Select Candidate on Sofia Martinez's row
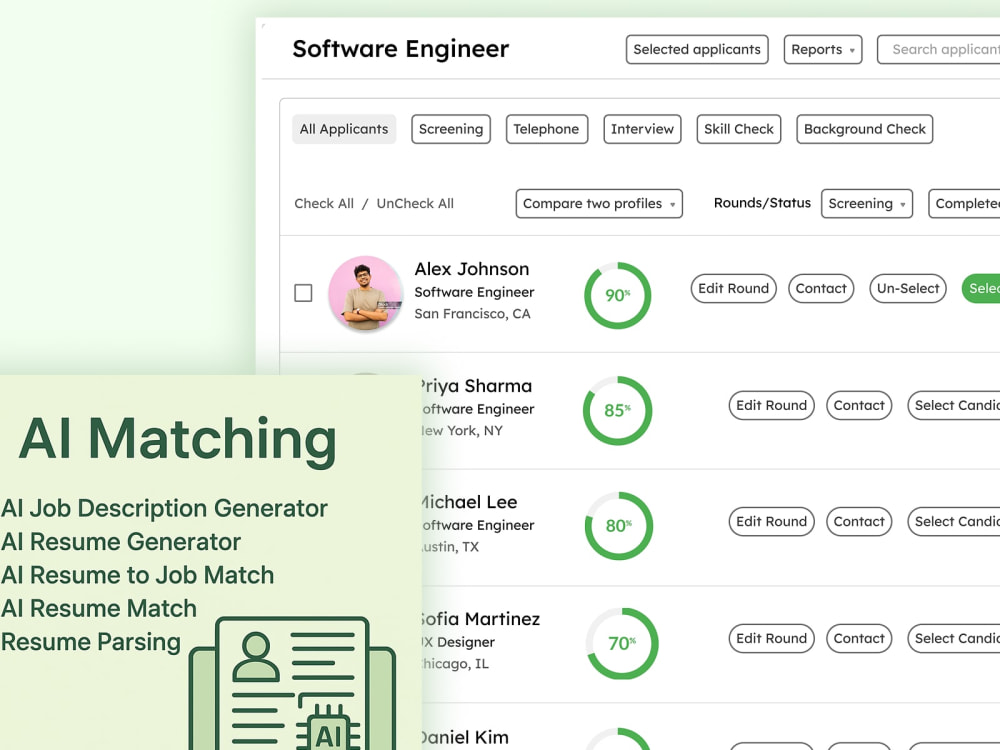1000x750 pixels. 954,638
